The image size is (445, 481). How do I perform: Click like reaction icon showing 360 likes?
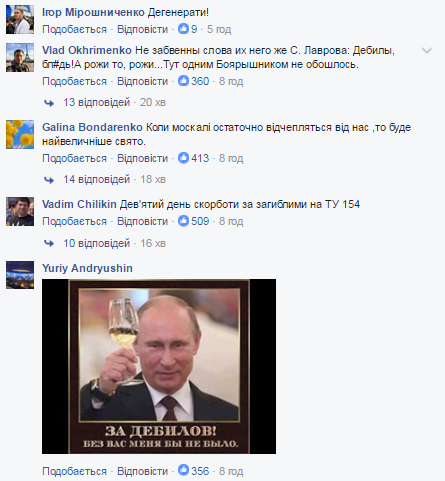coord(183,81)
